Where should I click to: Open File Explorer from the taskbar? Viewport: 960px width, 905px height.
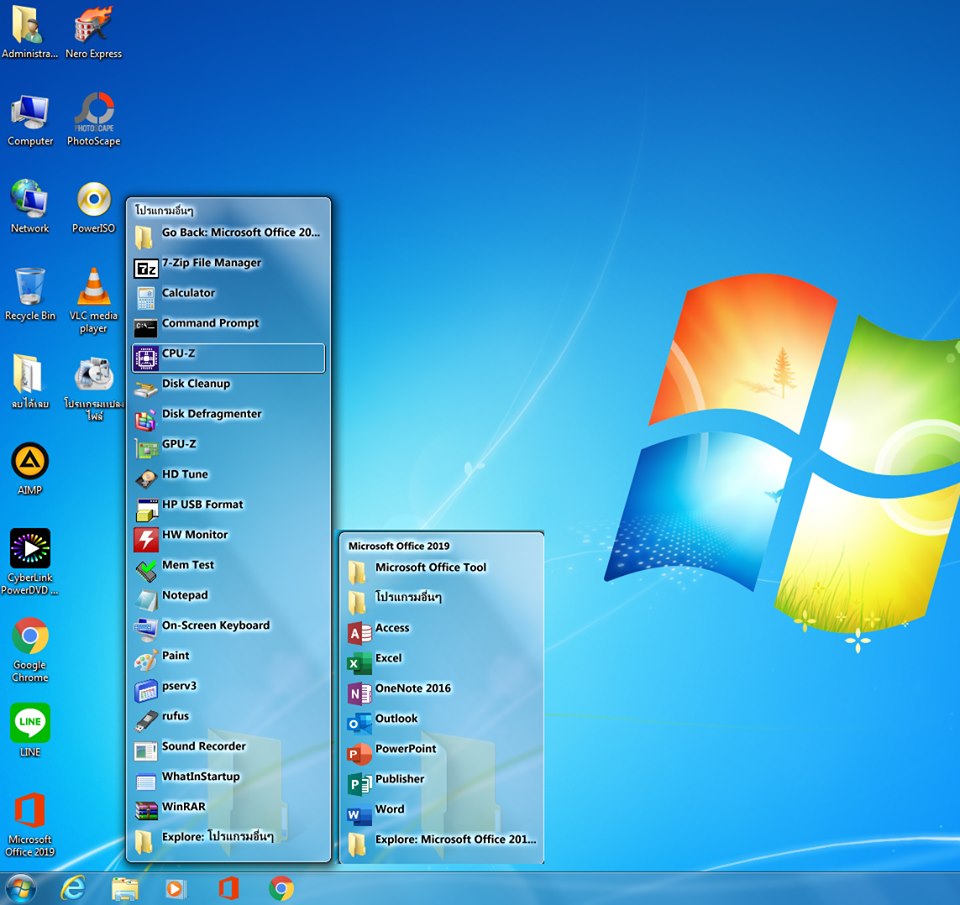[x=125, y=888]
